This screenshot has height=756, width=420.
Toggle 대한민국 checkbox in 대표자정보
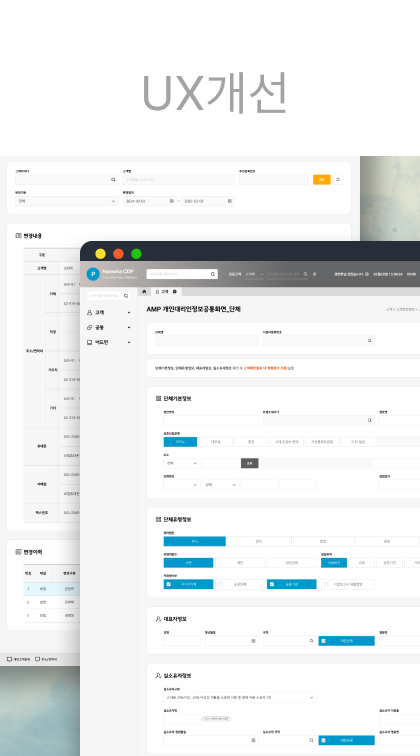point(324,641)
